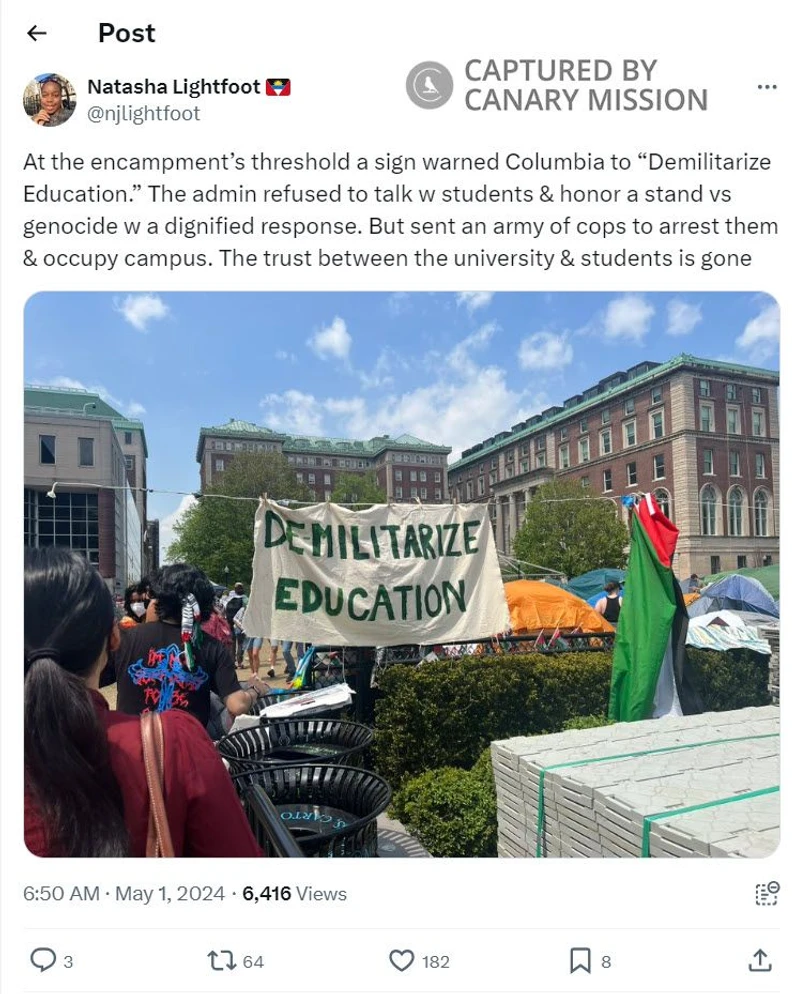Screen dimensions: 800x994
Task: Click the @njlightfoot handle
Action: 143,113
